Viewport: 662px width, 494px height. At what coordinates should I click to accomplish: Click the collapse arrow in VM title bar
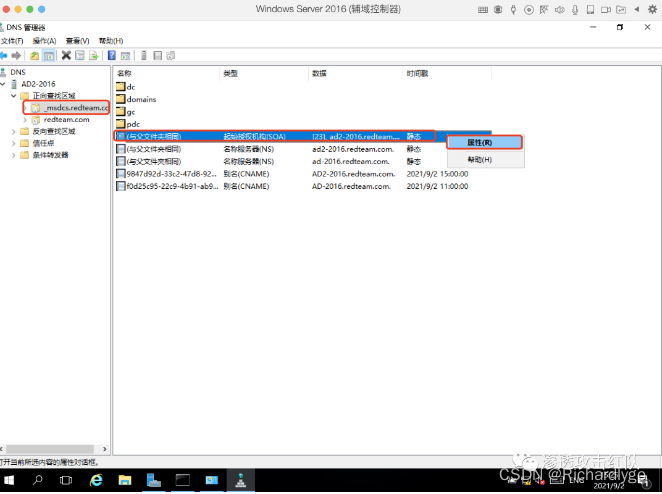637,9
